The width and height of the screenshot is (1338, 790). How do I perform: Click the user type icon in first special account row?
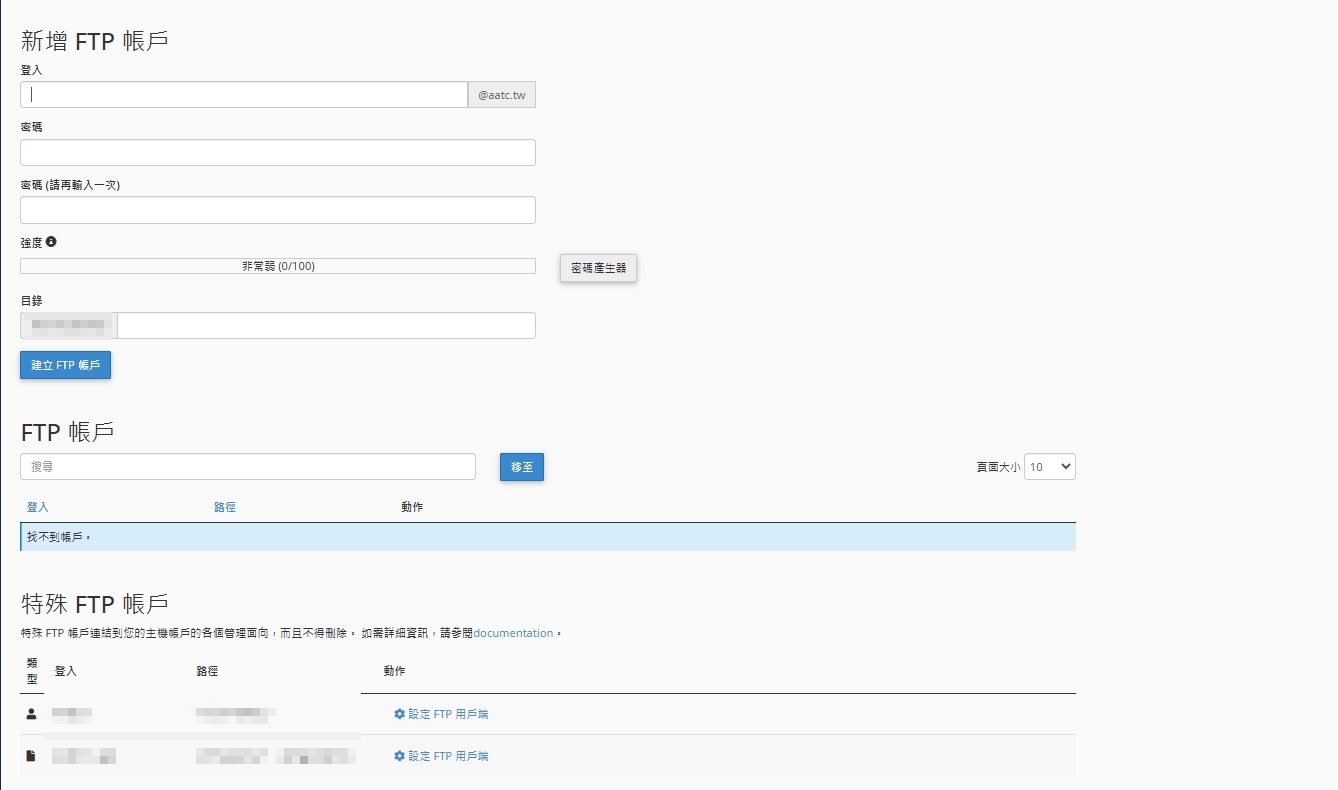tap(31, 714)
